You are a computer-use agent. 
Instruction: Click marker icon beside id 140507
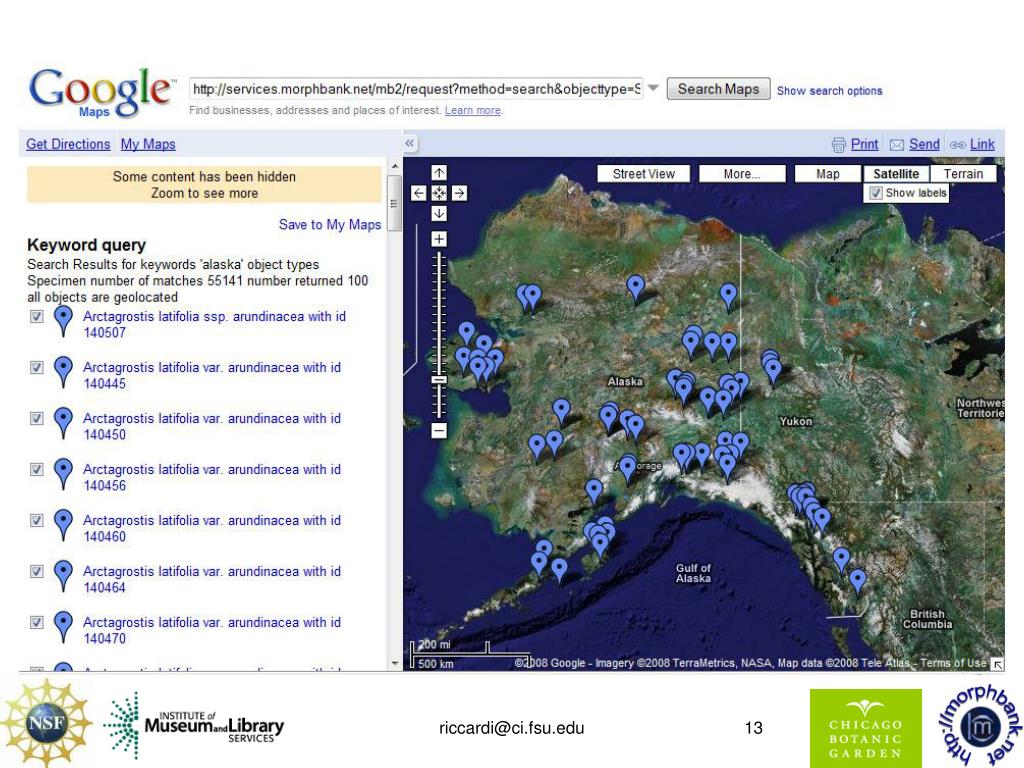coord(63,321)
